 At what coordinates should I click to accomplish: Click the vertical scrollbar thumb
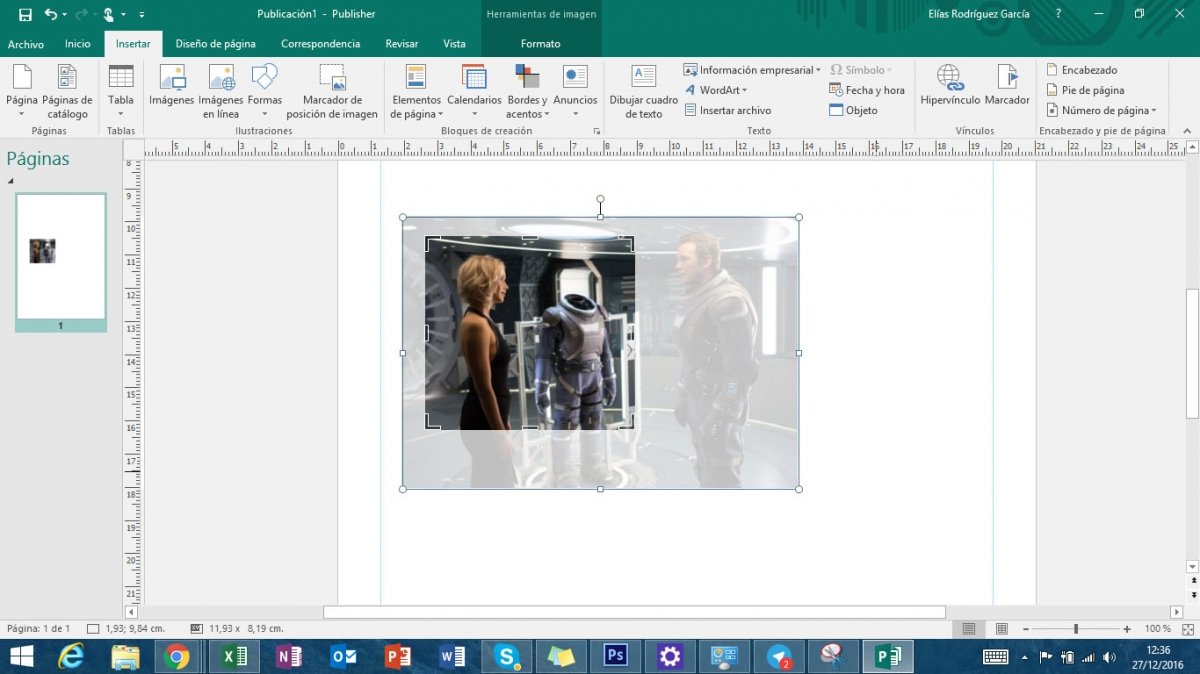[1192, 353]
